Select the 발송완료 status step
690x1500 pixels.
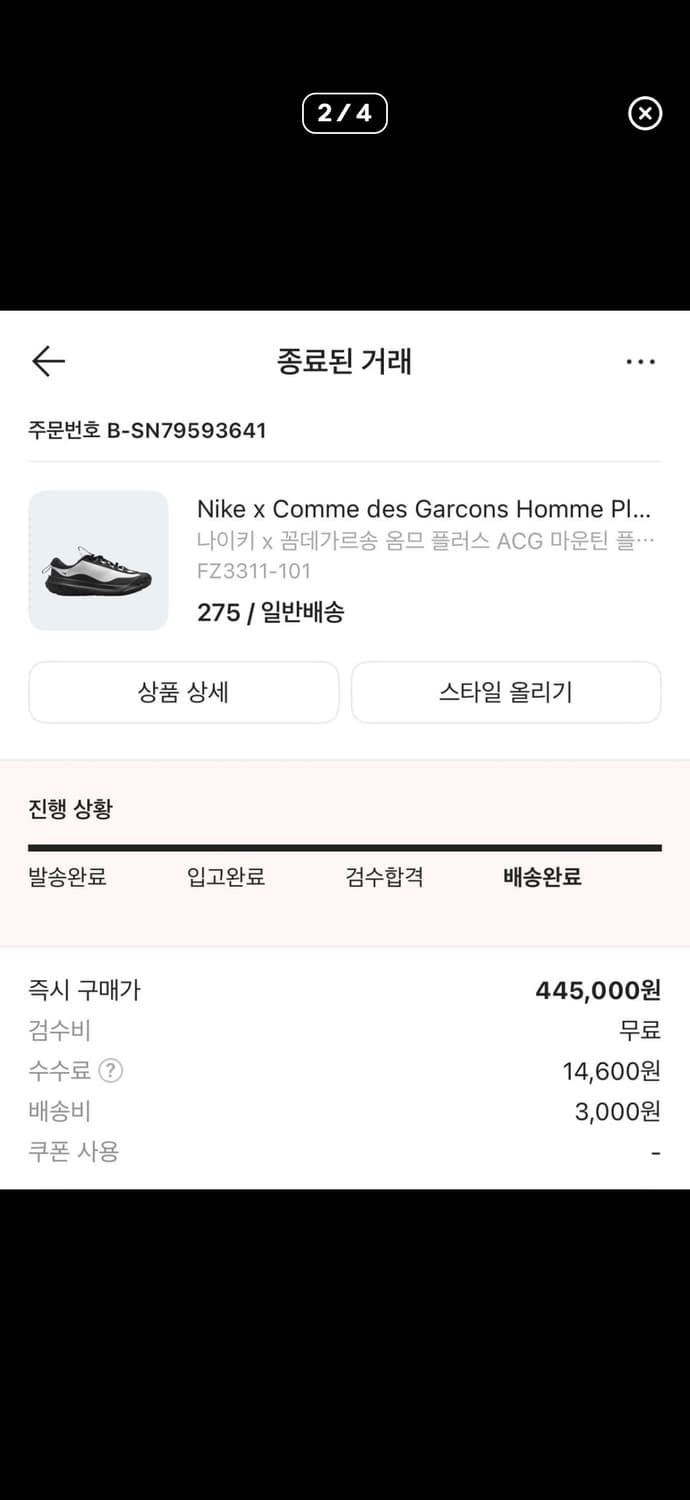(67, 877)
